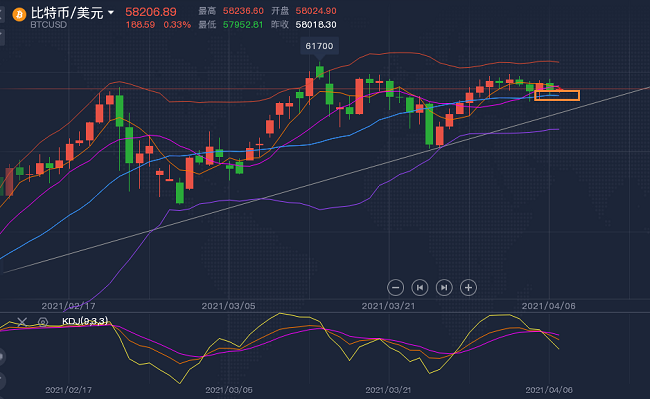Jump to latest data skip-forward button
Image resolution: width=650 pixels, height=399 pixels.
444,288
